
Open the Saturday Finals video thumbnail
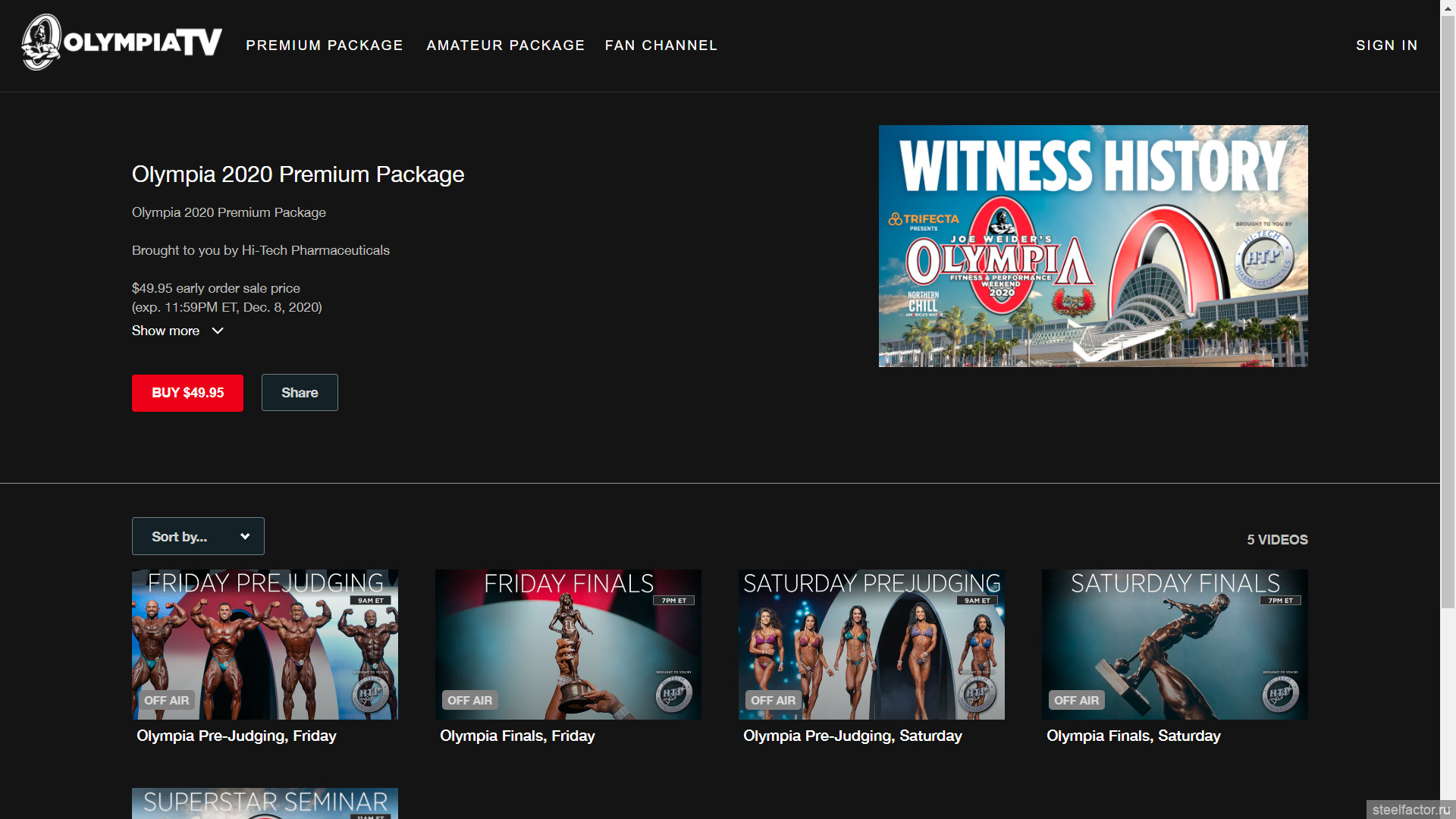tap(1175, 645)
